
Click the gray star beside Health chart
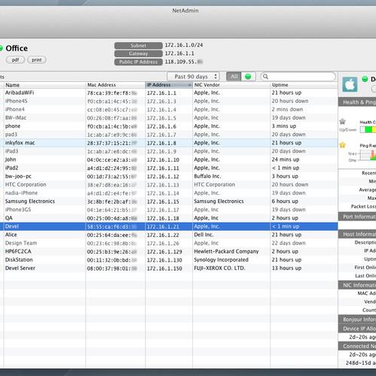coord(342,121)
